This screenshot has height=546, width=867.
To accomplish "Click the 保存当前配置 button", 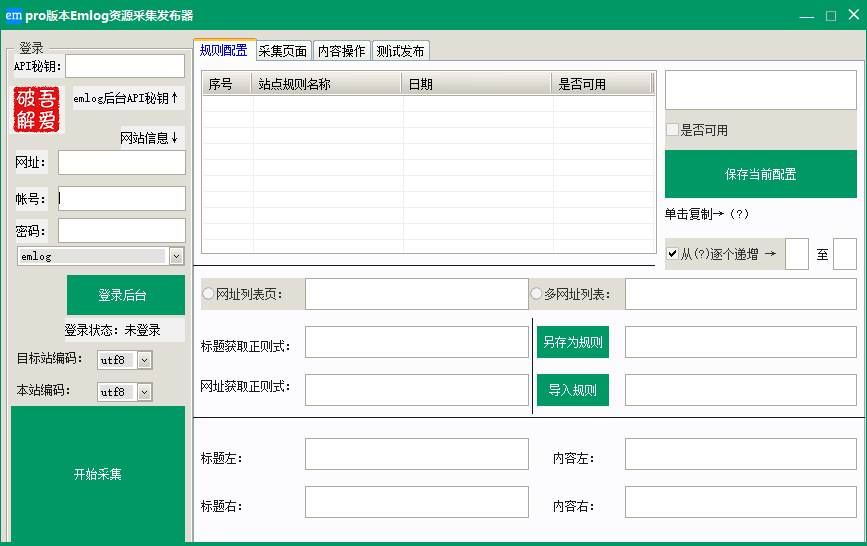I will pyautogui.click(x=761, y=174).
